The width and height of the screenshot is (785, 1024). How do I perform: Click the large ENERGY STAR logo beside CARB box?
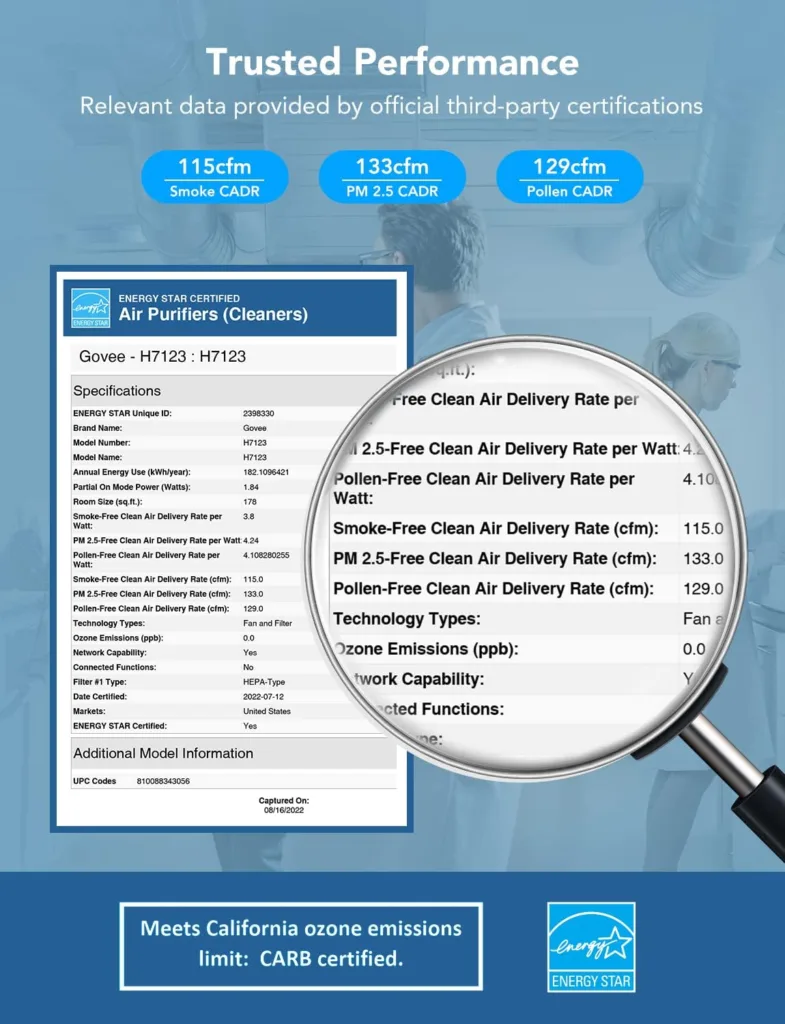point(591,947)
